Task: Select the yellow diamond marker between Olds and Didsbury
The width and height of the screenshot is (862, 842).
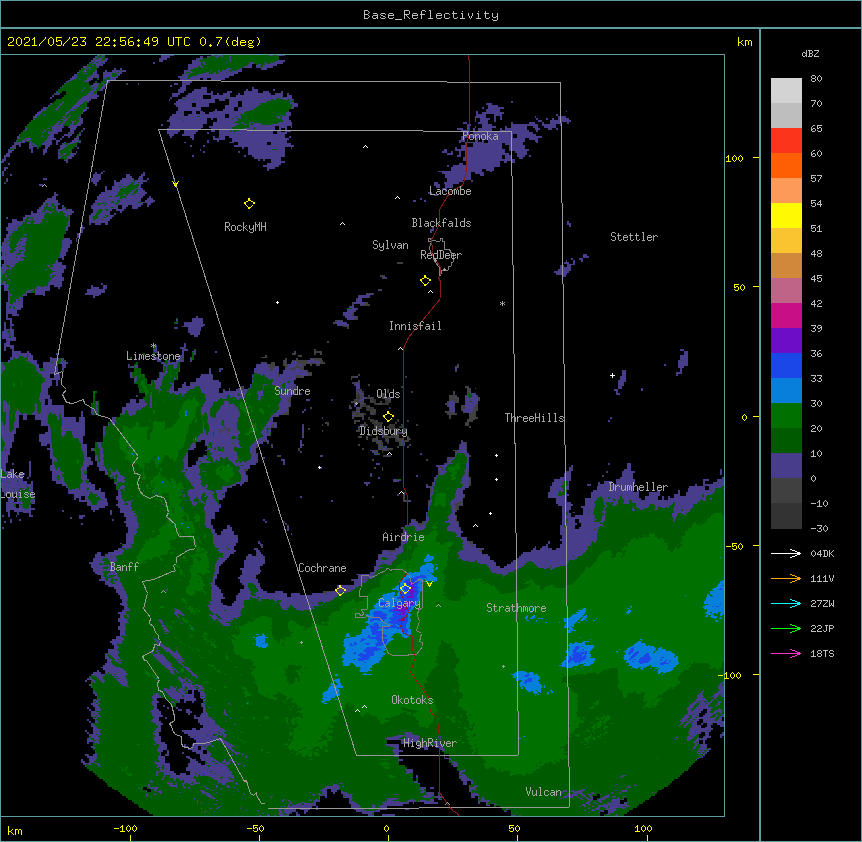Action: (x=388, y=416)
